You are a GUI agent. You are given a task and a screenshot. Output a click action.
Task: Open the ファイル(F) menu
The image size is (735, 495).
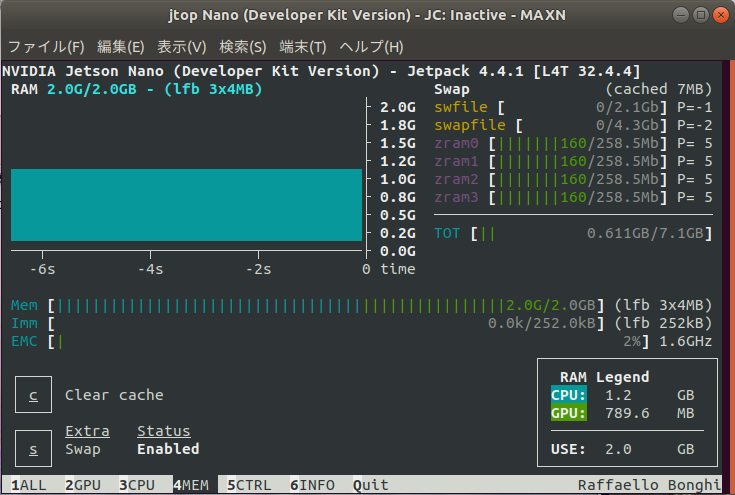coord(46,47)
